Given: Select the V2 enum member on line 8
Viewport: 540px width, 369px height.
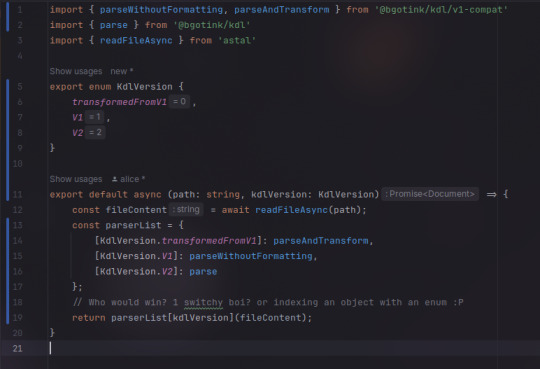Looking at the screenshot, I should (77, 133).
